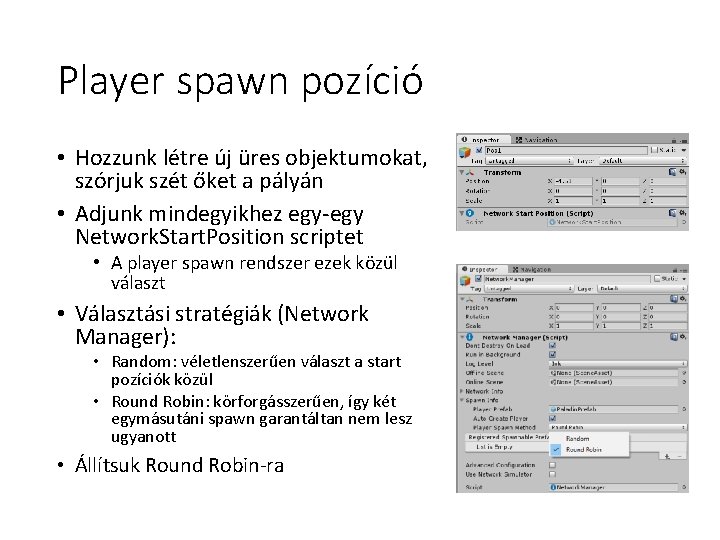Open object picker for Player Prefab
This screenshot has height=540, width=720.
[x=684, y=409]
